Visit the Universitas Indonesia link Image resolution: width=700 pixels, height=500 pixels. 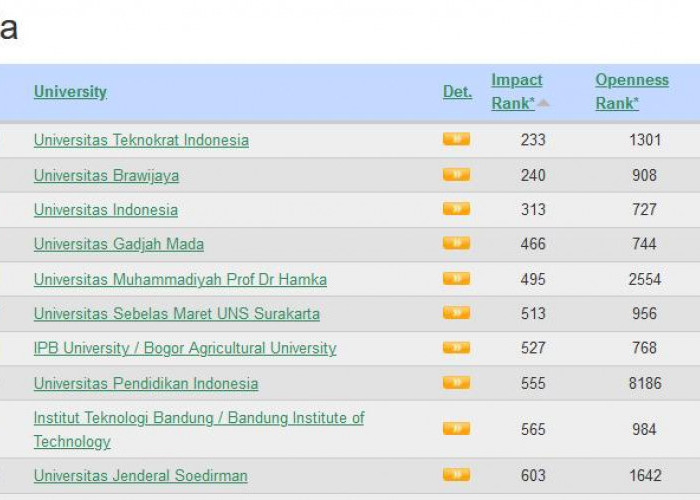(106, 209)
